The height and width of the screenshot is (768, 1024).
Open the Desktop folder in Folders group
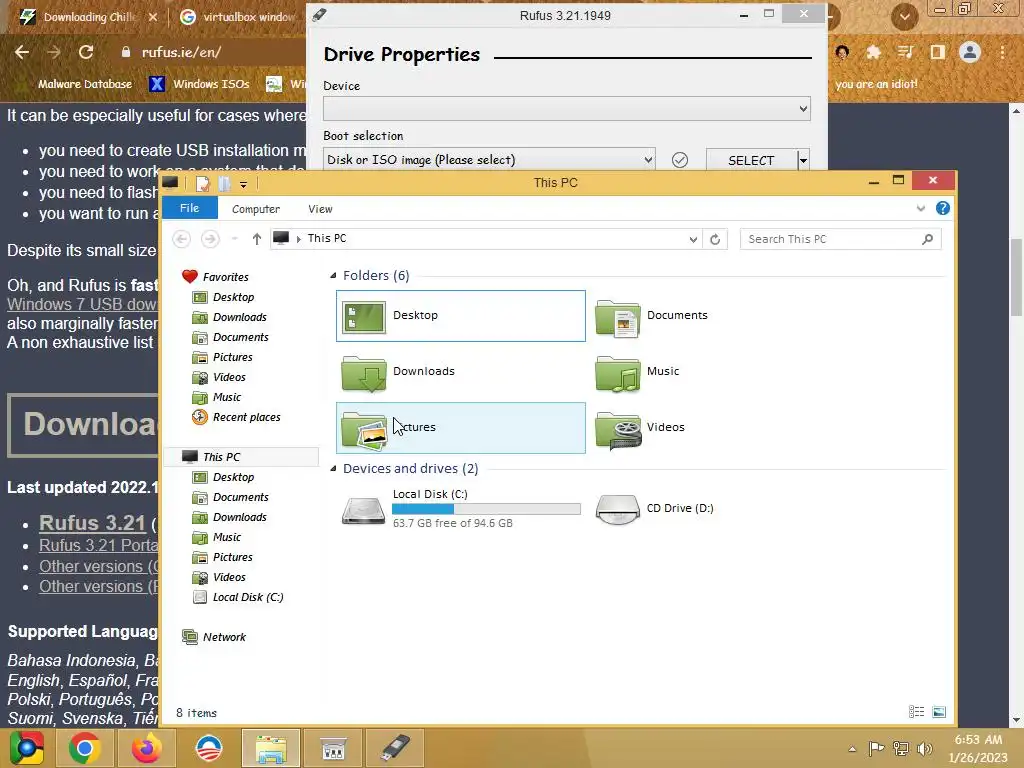(460, 316)
